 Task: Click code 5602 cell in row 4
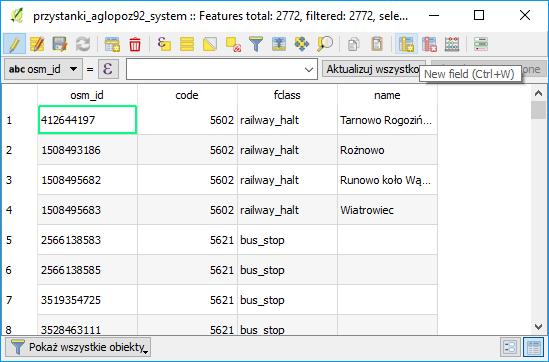[187, 210]
